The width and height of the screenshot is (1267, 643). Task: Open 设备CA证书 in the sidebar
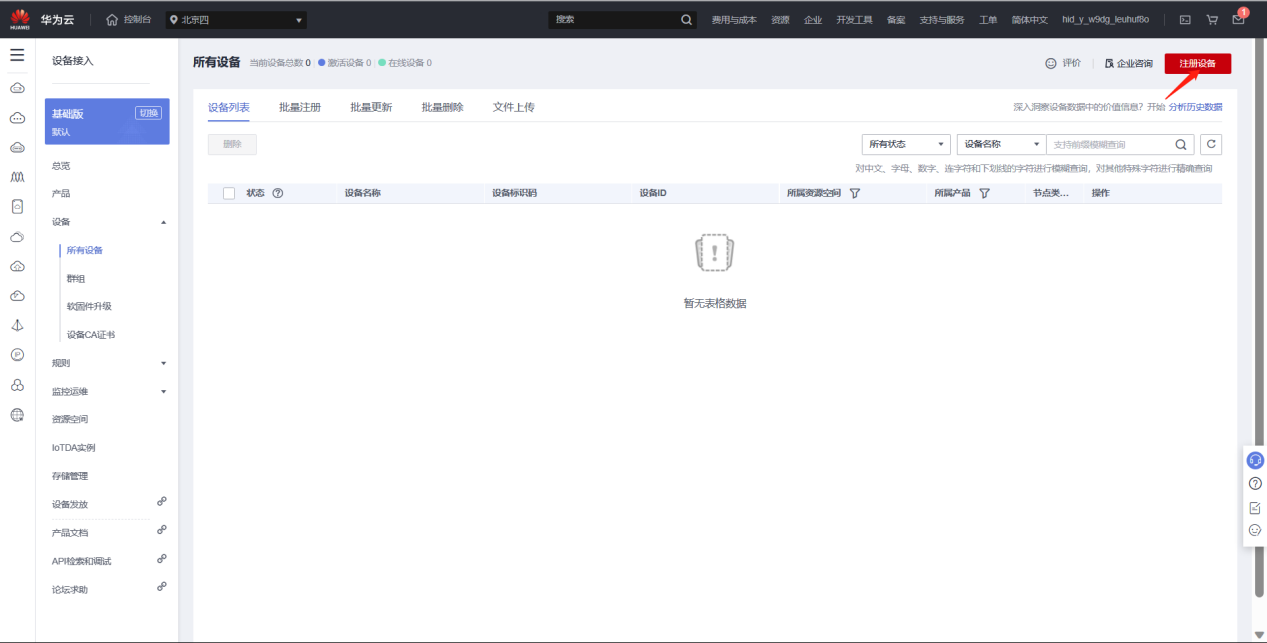(91, 335)
